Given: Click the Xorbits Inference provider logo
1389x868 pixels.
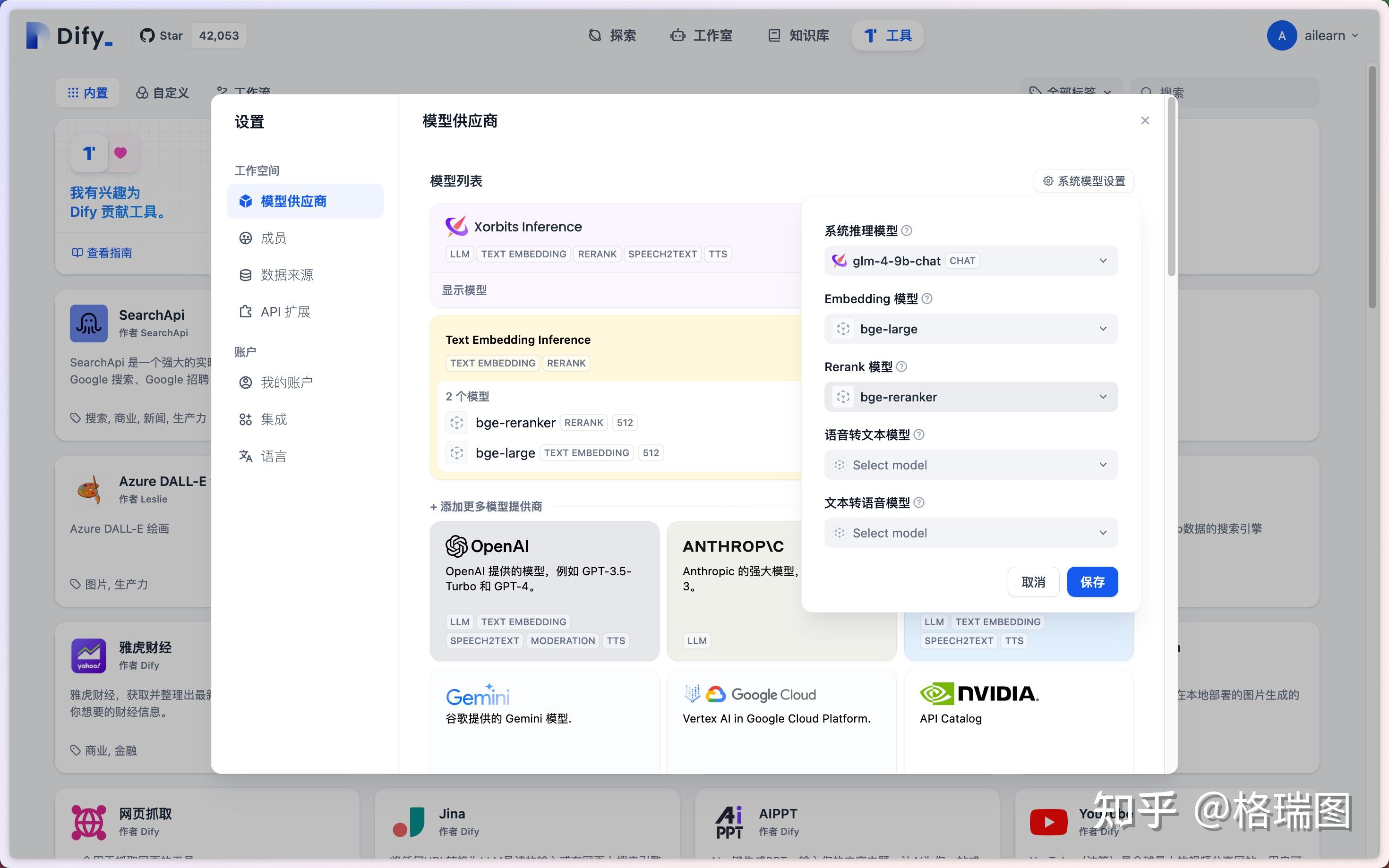Looking at the screenshot, I should [x=455, y=226].
